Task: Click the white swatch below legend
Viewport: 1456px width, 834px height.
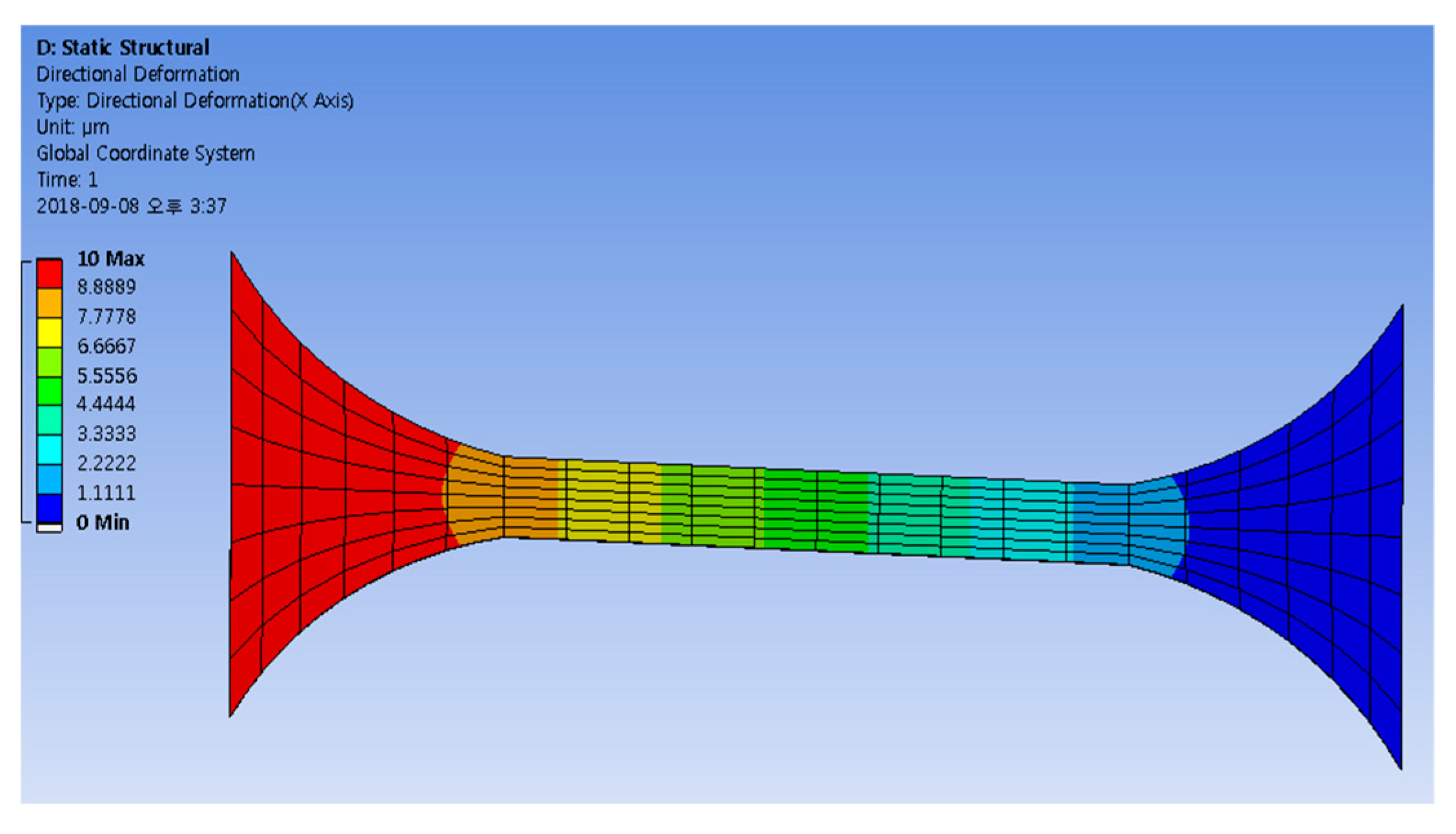Action: [x=49, y=528]
